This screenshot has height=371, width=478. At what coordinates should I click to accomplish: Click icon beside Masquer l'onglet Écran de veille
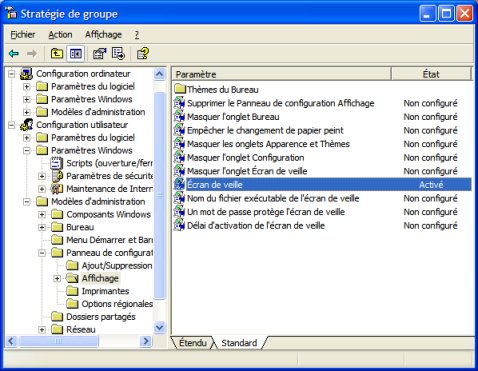[180, 171]
